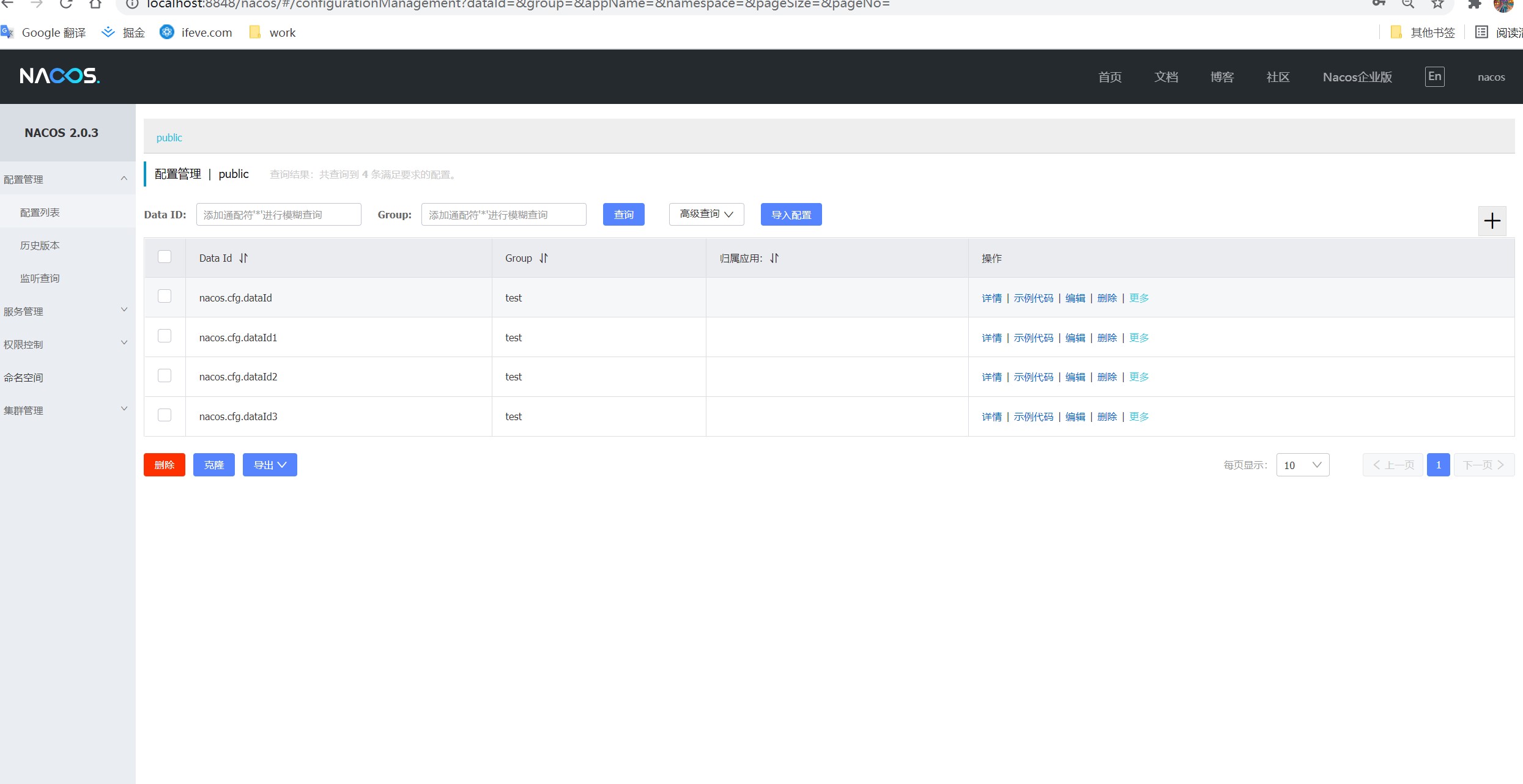This screenshot has height=784, width=1523.
Task: Sort by the Data Id column arrows
Action: [x=243, y=258]
